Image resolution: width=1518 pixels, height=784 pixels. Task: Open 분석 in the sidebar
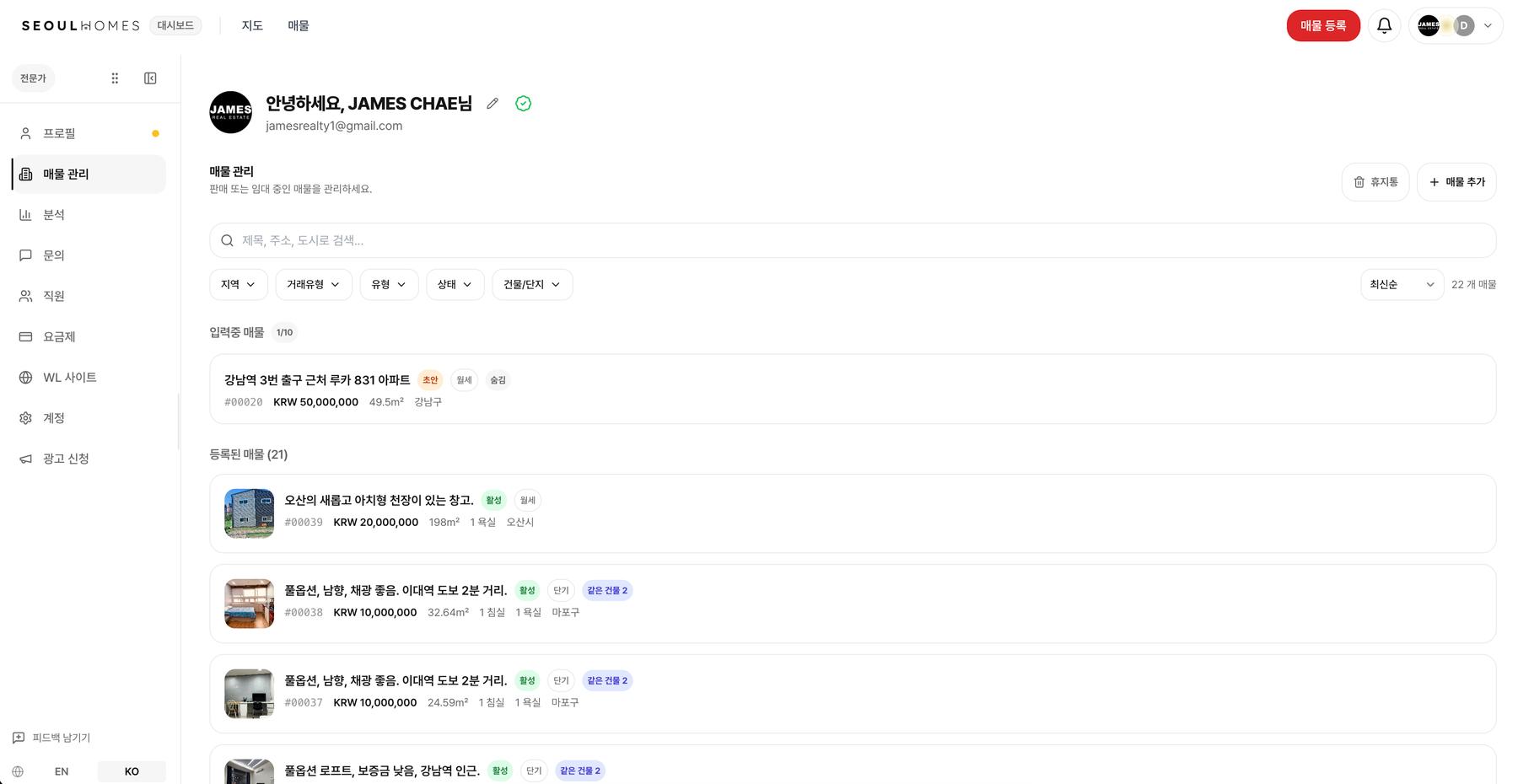(x=89, y=215)
